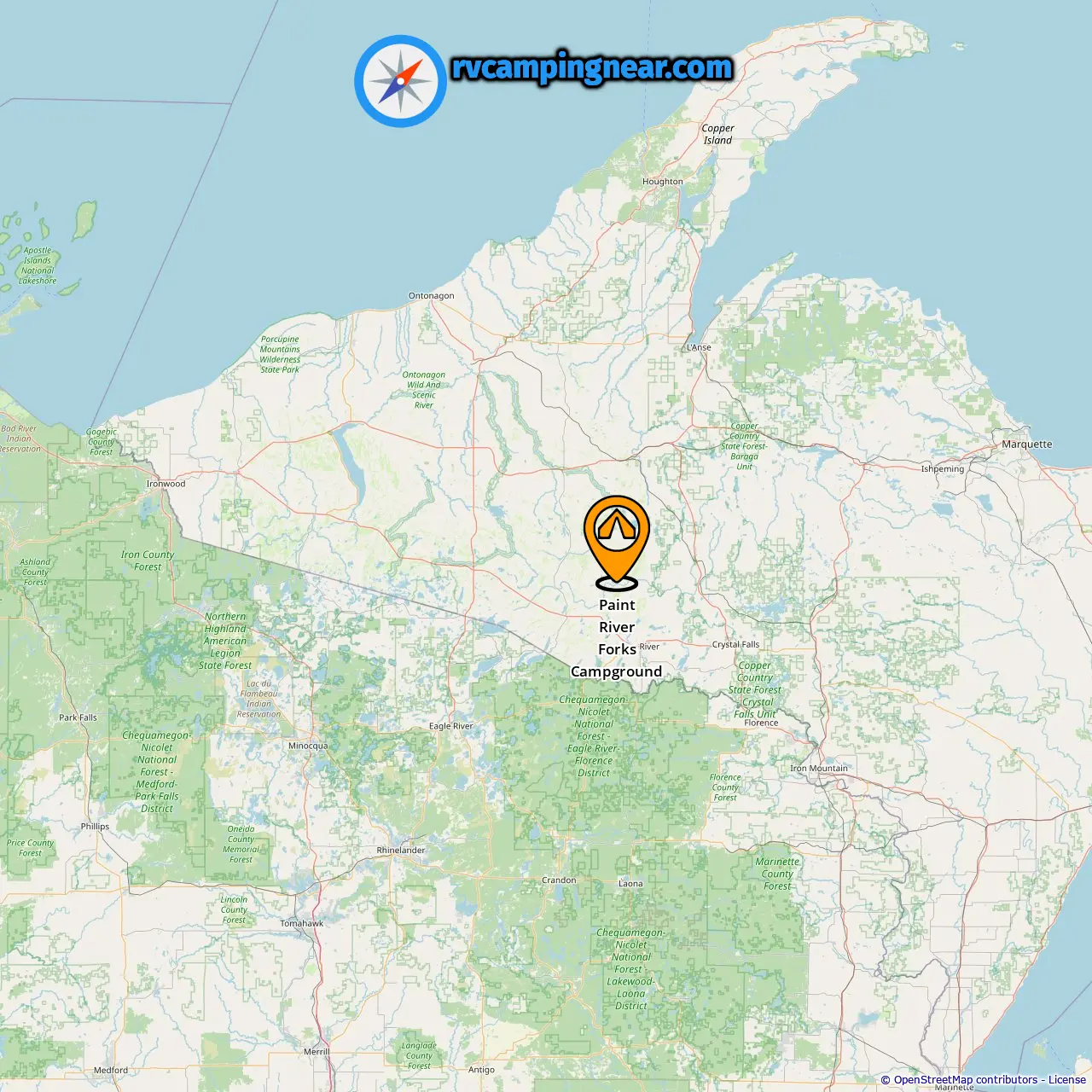This screenshot has width=1092, height=1092.
Task: Select the Ishpeming town label
Action: pyautogui.click(x=943, y=469)
